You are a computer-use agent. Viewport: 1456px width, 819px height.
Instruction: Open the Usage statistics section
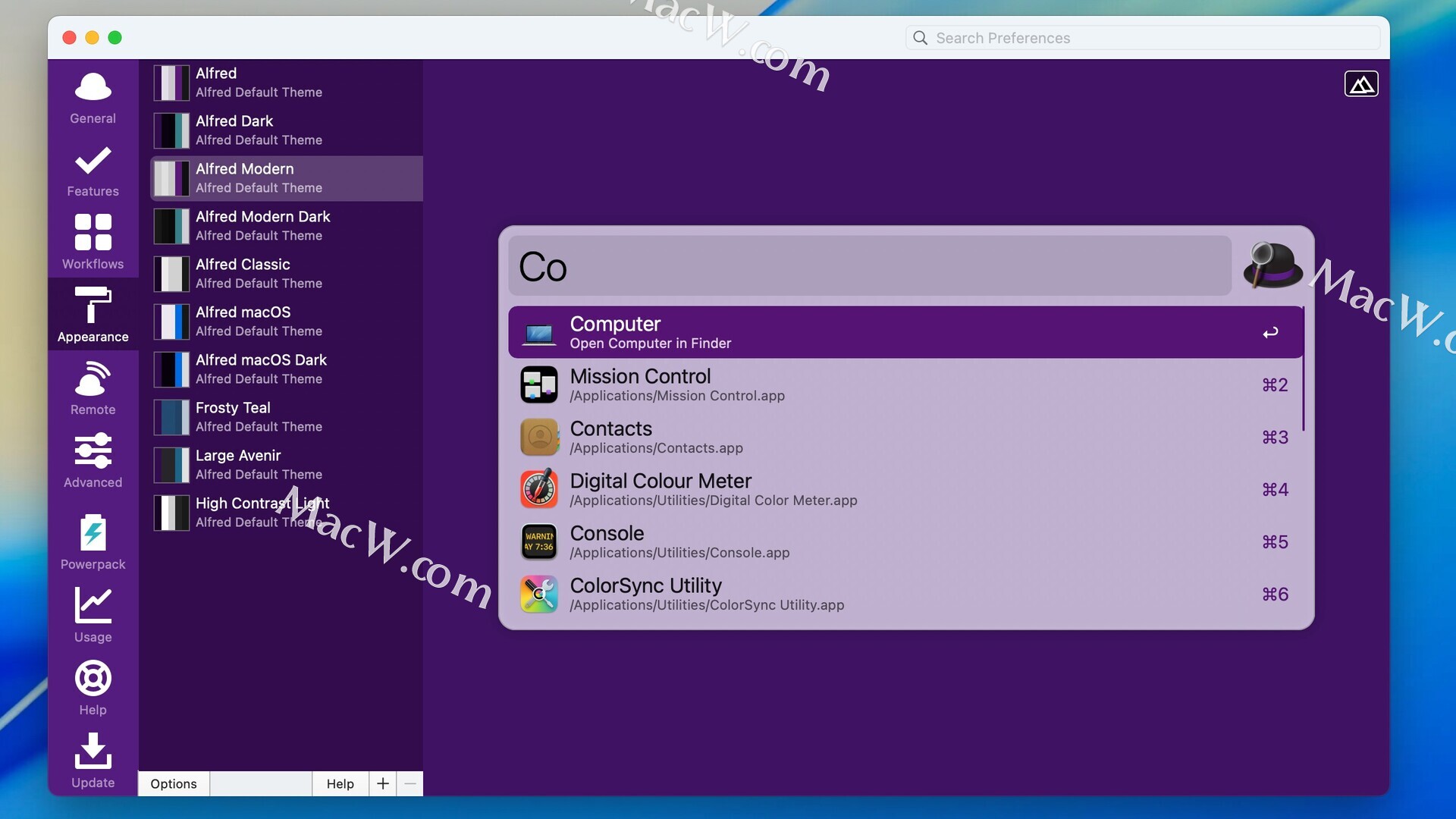click(93, 615)
